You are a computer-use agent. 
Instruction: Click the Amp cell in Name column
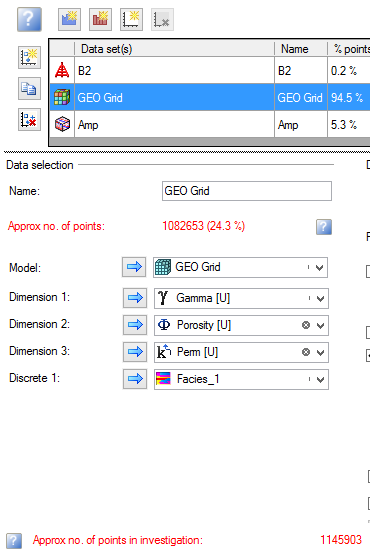tap(301, 124)
